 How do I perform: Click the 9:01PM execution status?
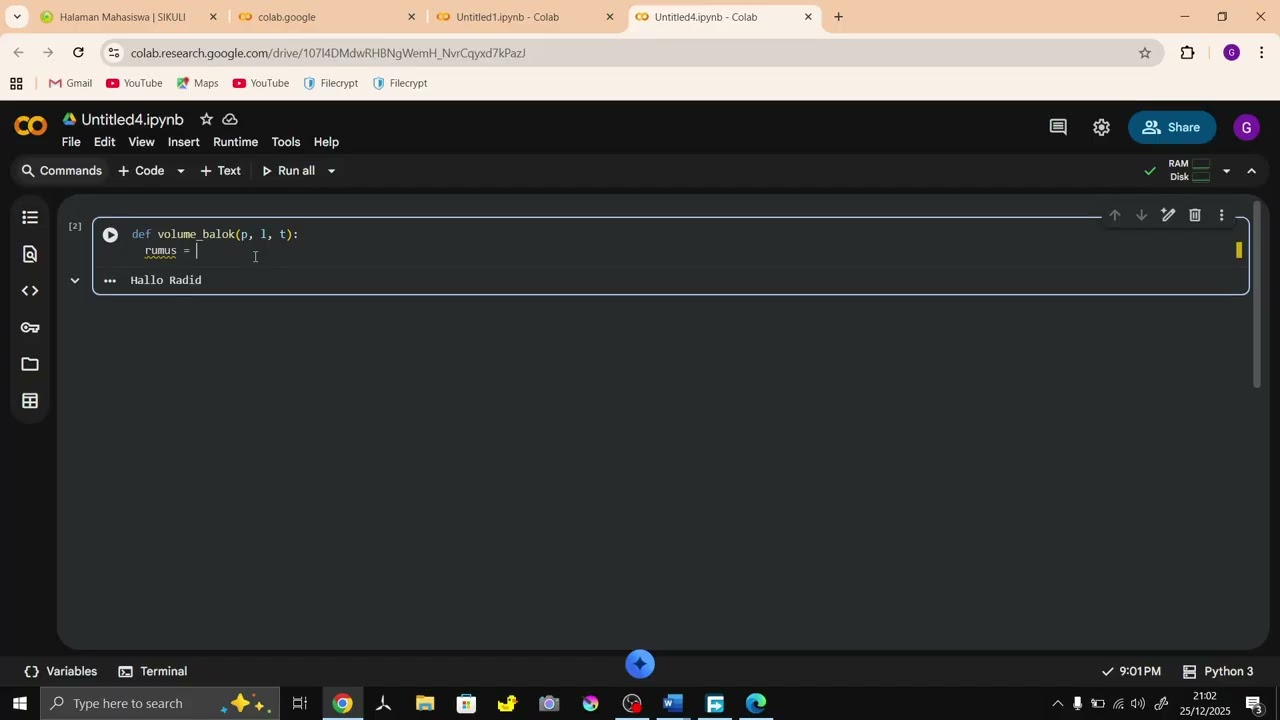[1131, 672]
